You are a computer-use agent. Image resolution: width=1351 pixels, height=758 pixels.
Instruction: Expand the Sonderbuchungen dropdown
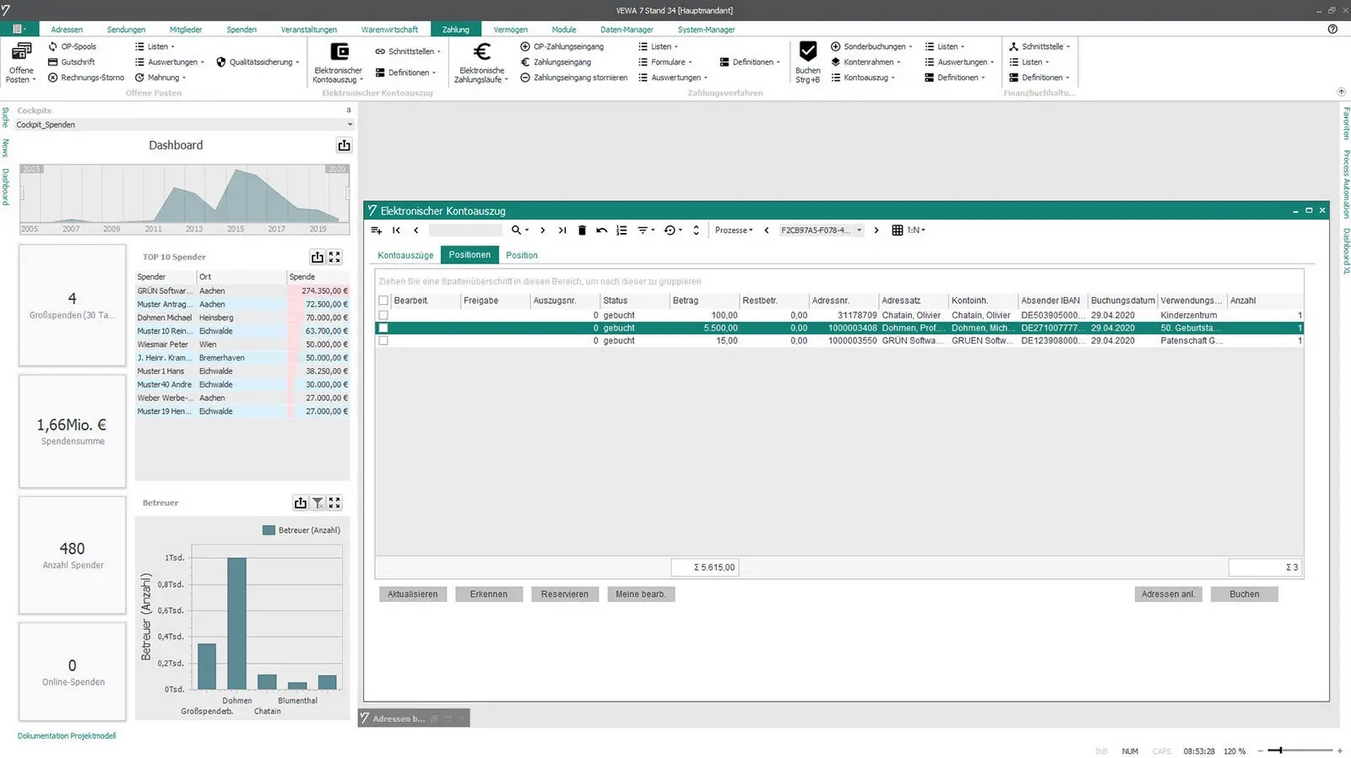click(x=872, y=47)
